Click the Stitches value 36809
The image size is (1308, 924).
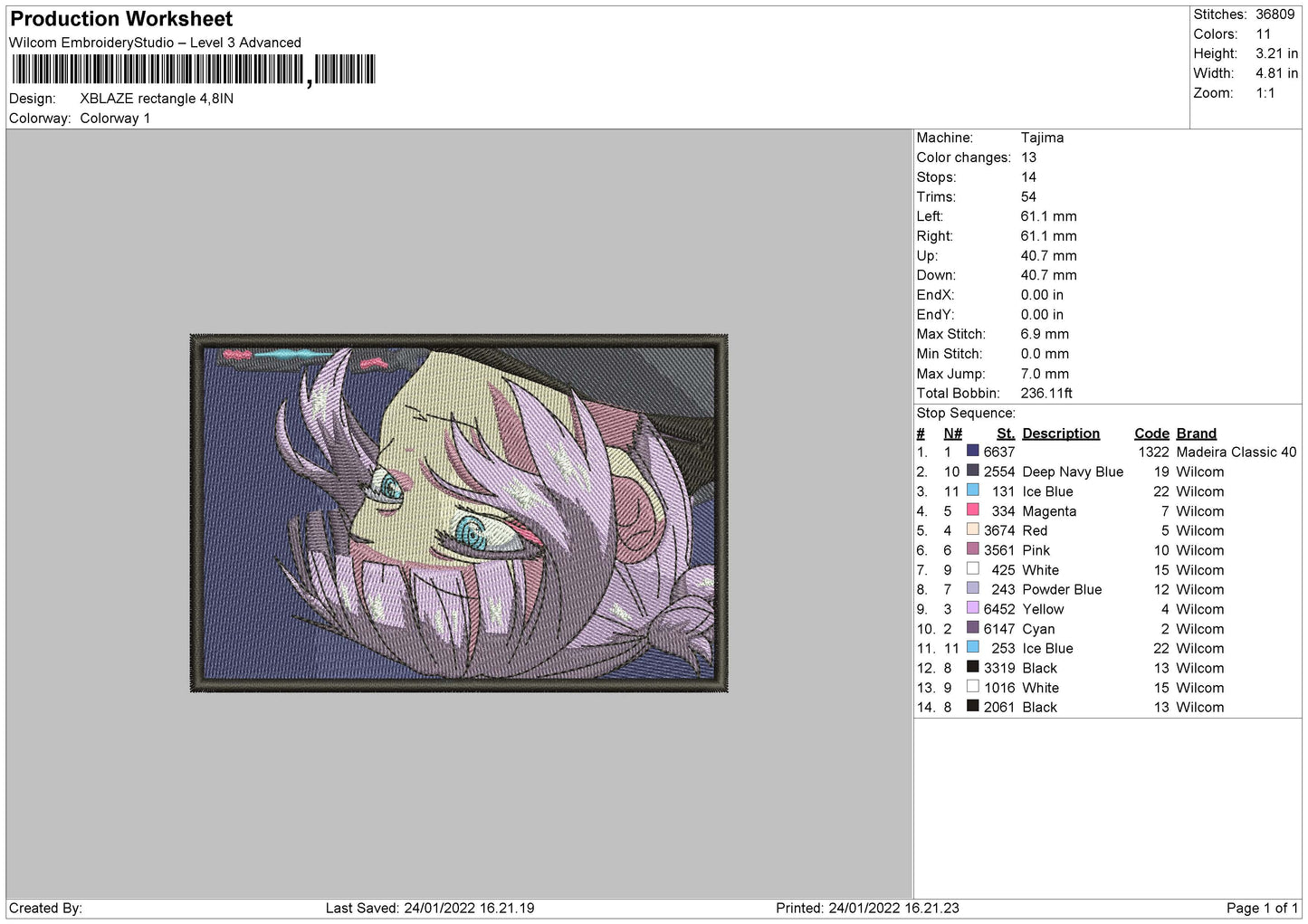coord(1275,14)
